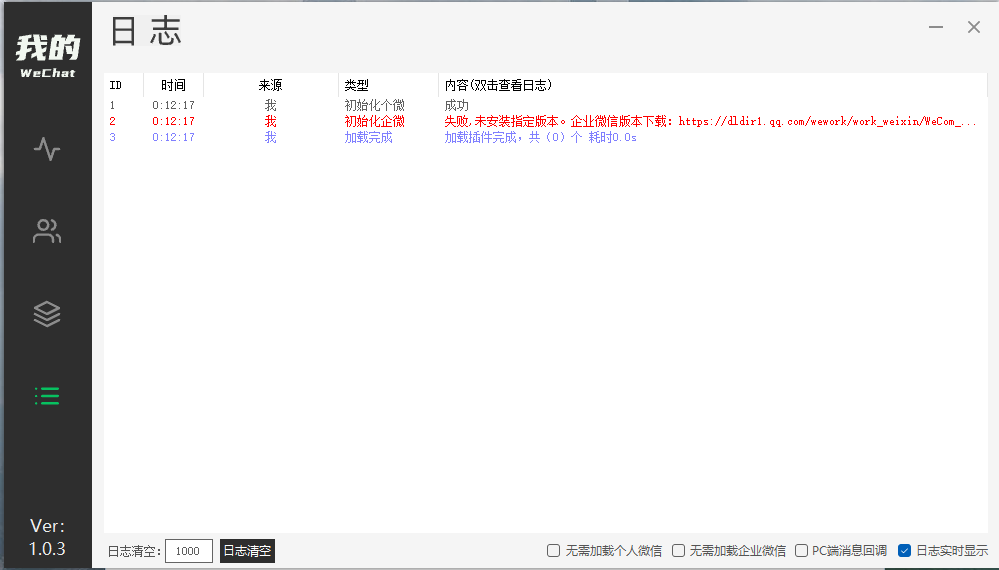
Task: Click the 类型 column header
Action: tap(357, 85)
